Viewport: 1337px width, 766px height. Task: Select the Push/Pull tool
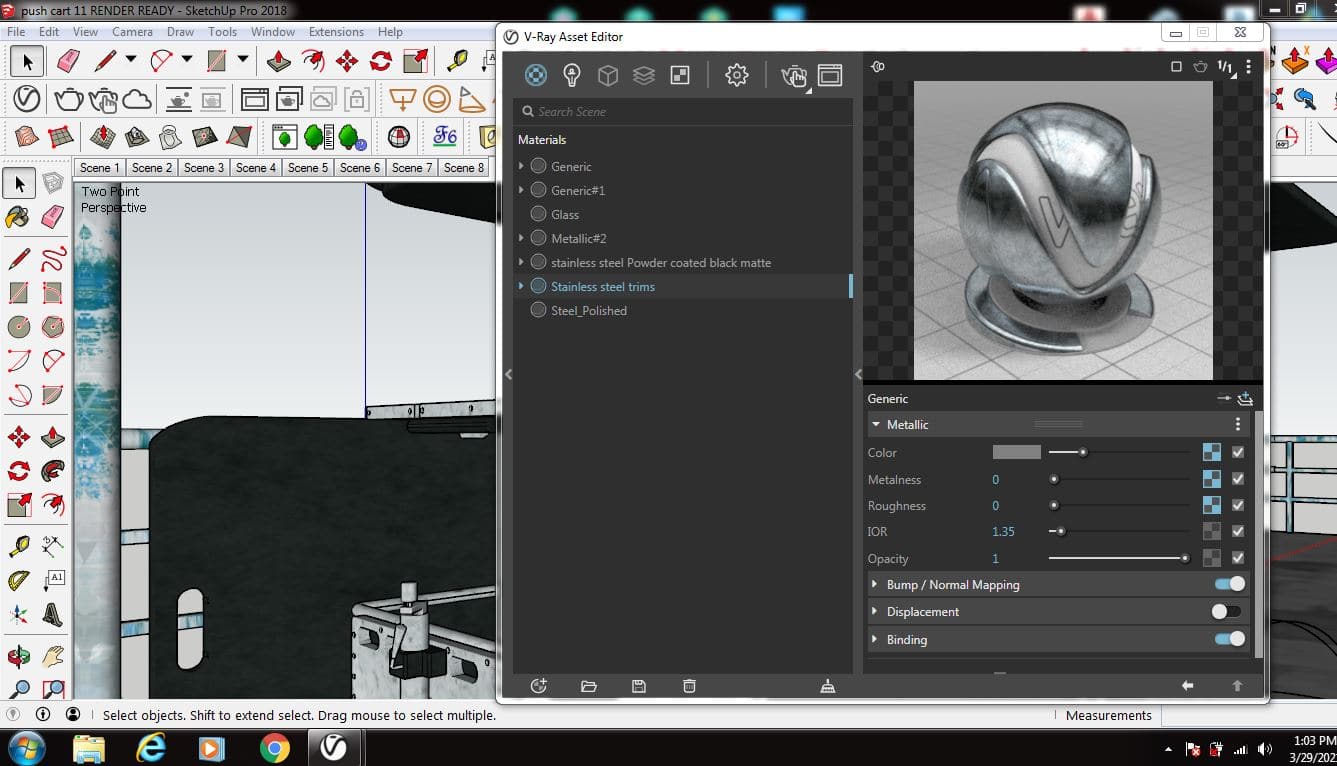click(x=278, y=61)
